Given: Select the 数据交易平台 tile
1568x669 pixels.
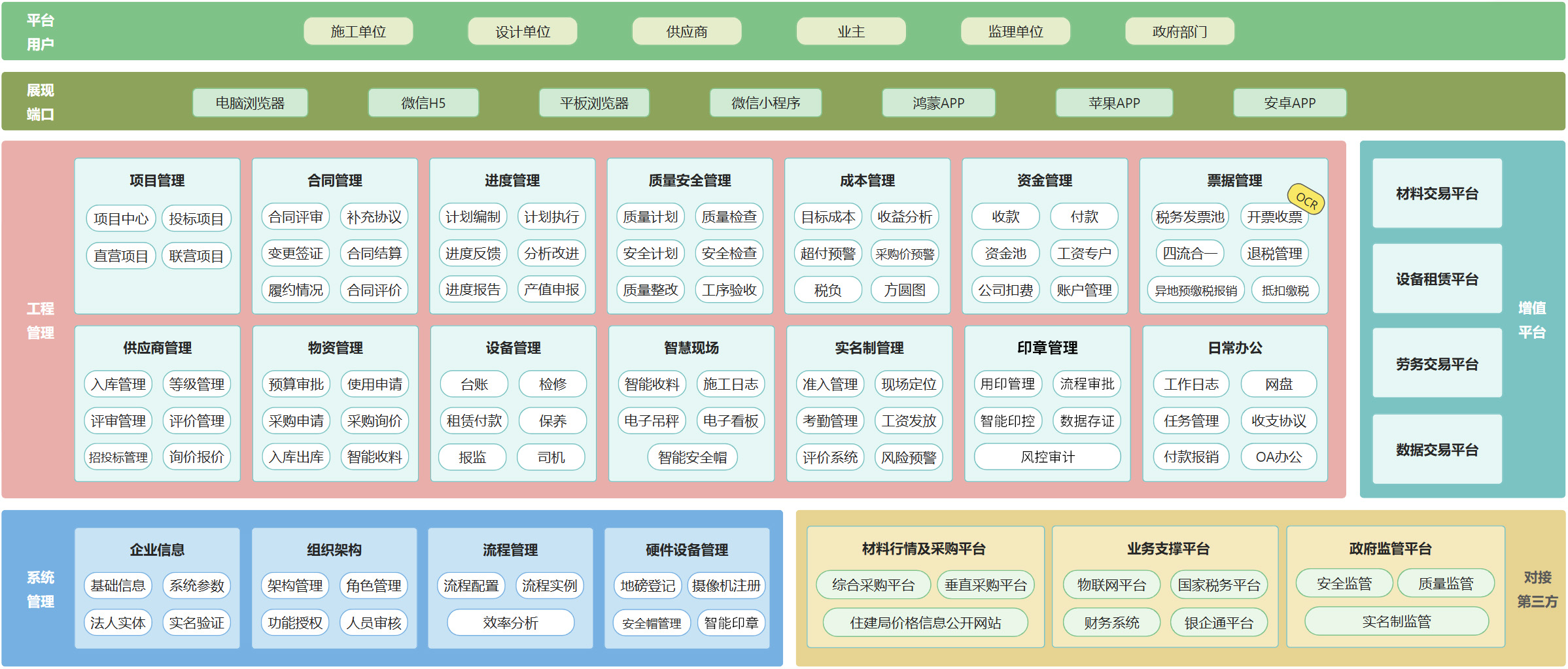Looking at the screenshot, I should (1437, 450).
